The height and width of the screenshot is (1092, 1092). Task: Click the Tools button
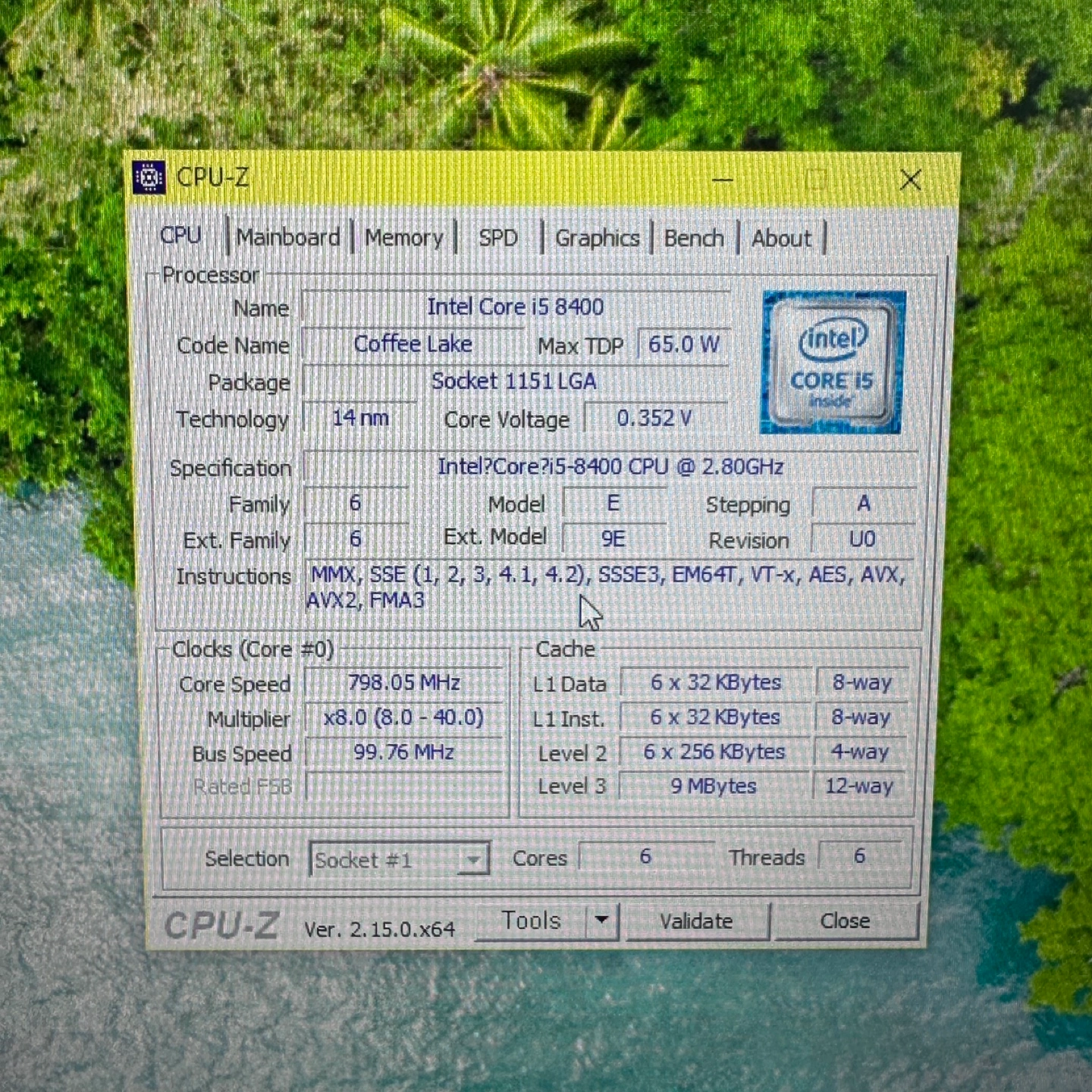(531, 921)
